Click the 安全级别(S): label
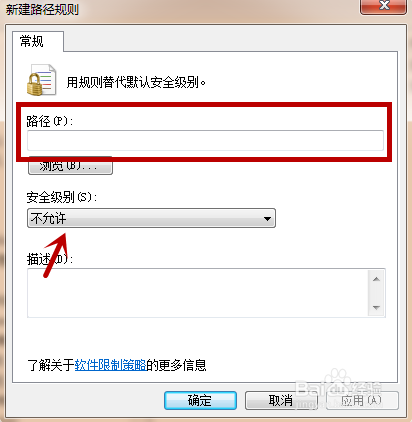The image size is (412, 422). (x=62, y=197)
